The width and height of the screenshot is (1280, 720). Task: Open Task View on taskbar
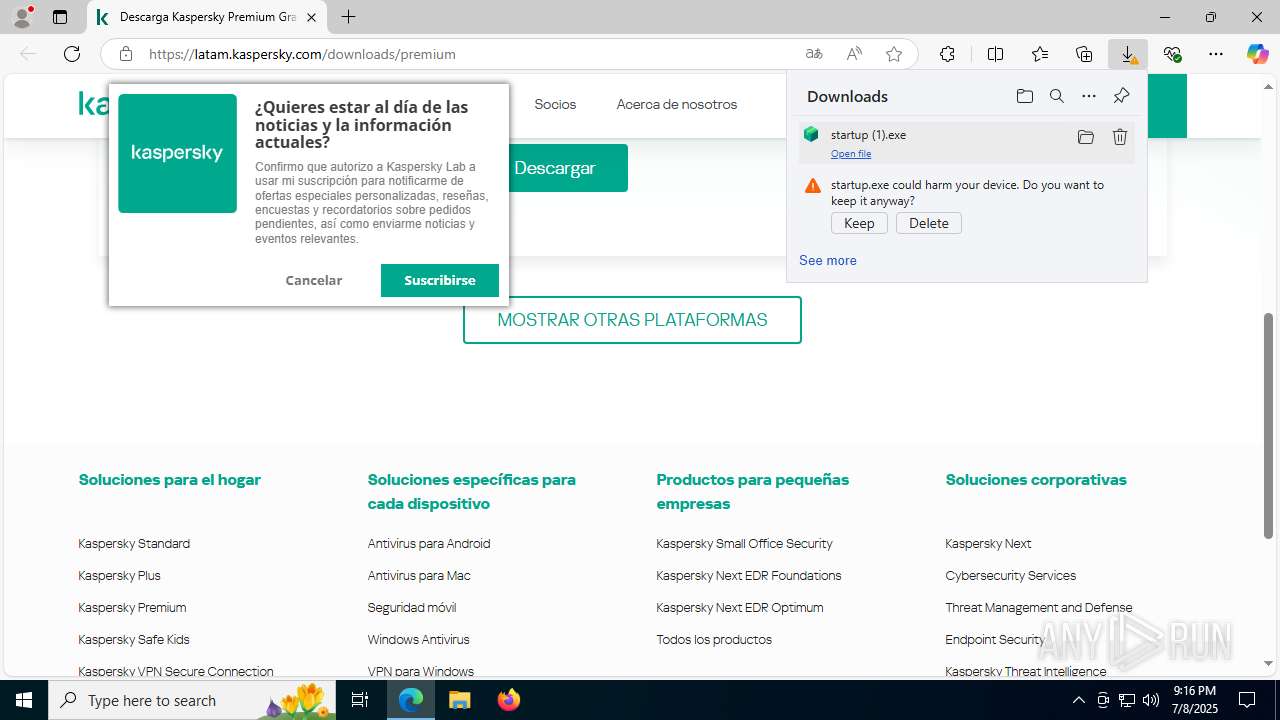360,700
